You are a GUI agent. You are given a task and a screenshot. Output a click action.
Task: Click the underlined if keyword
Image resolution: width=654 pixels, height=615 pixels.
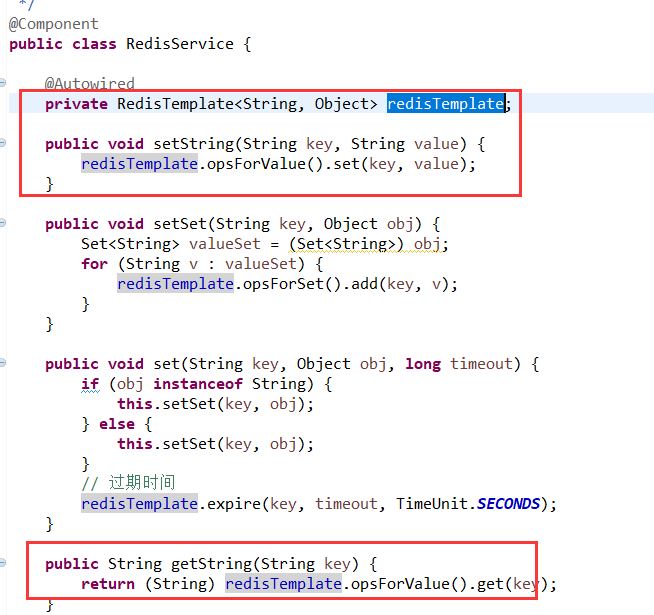(90, 384)
